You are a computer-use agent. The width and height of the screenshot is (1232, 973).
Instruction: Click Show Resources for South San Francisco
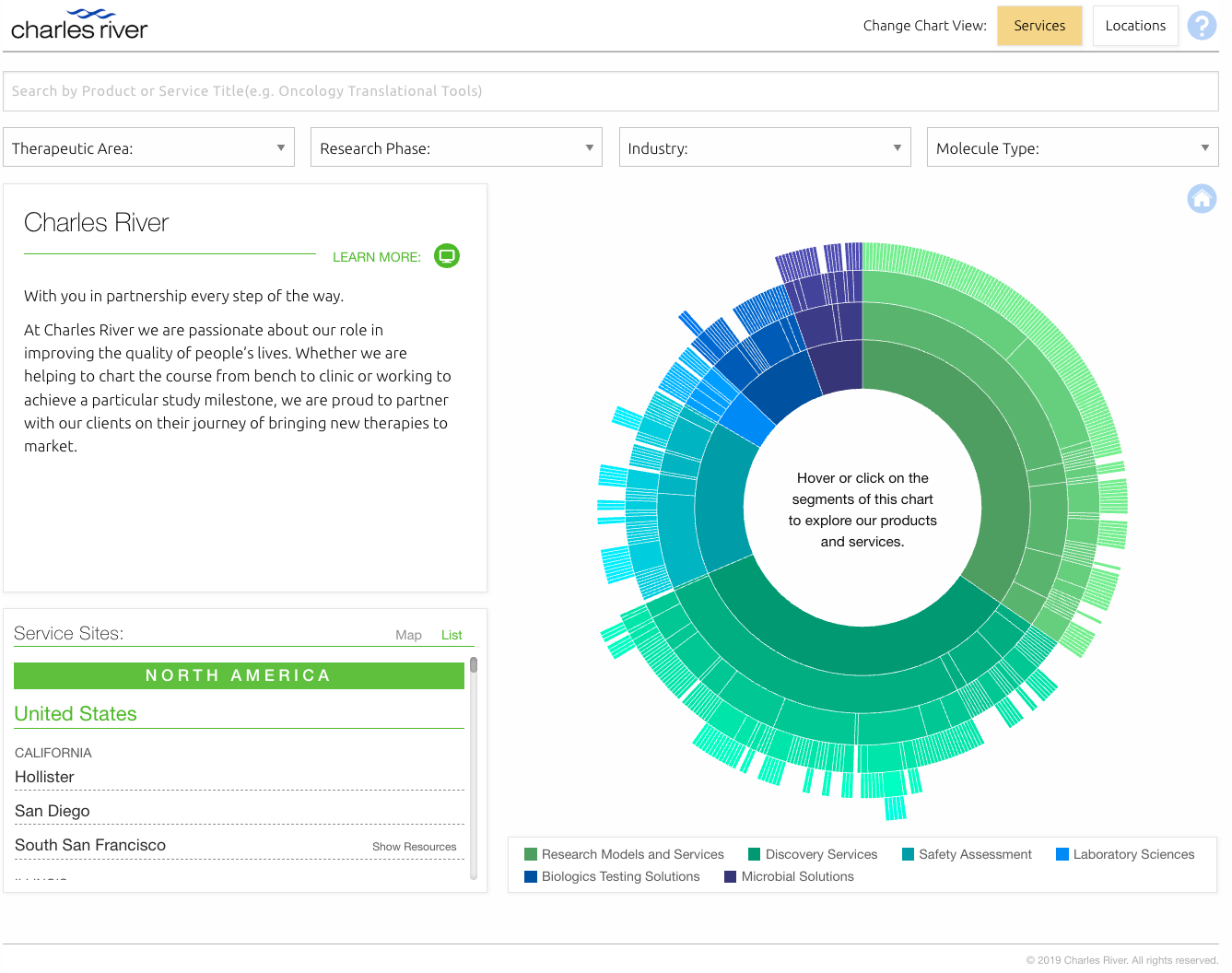(414, 847)
